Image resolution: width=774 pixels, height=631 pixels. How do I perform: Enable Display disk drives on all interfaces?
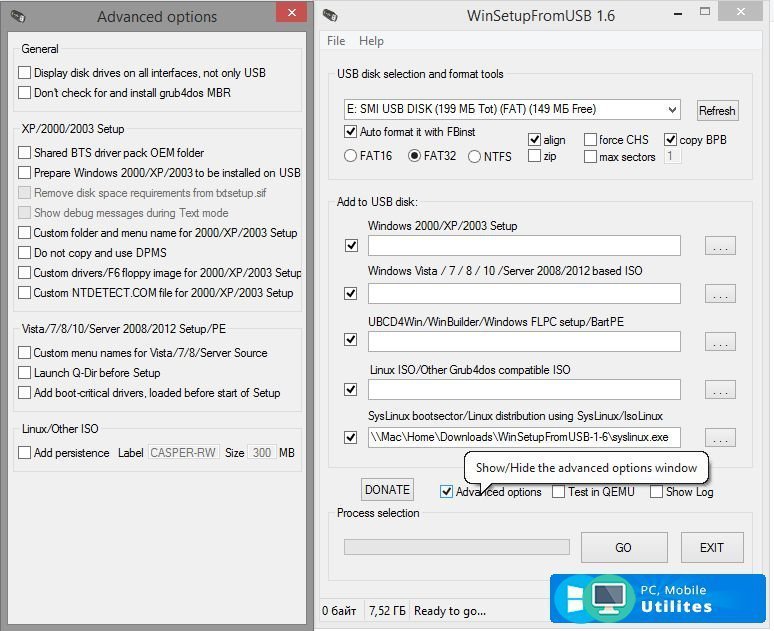coord(24,73)
